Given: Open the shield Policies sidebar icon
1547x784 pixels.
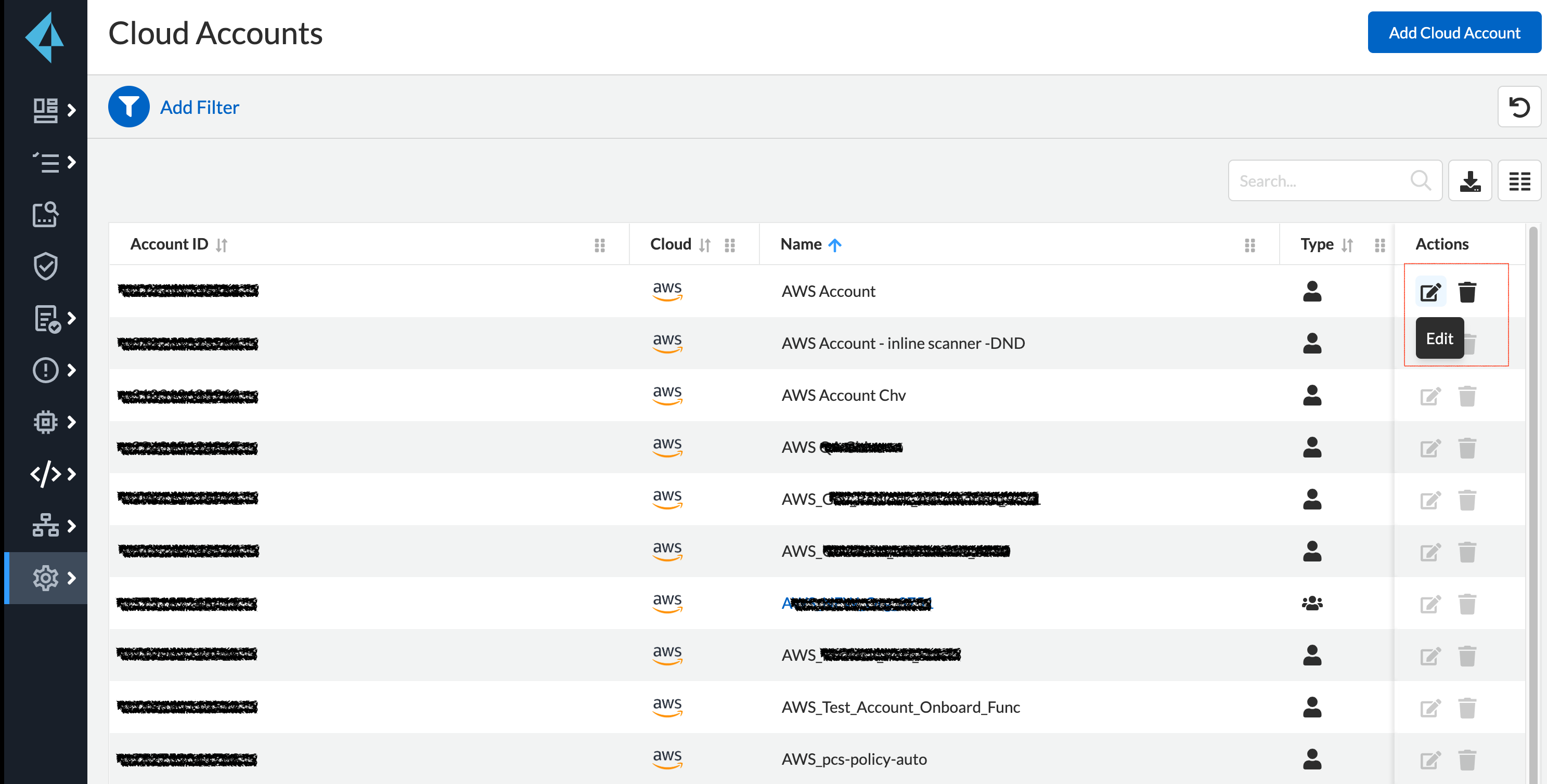Looking at the screenshot, I should pyautogui.click(x=46, y=266).
